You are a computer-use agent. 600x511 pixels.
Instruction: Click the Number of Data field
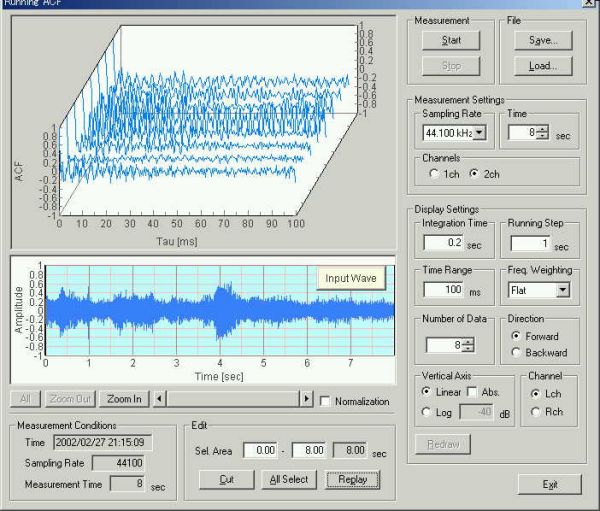[444, 345]
